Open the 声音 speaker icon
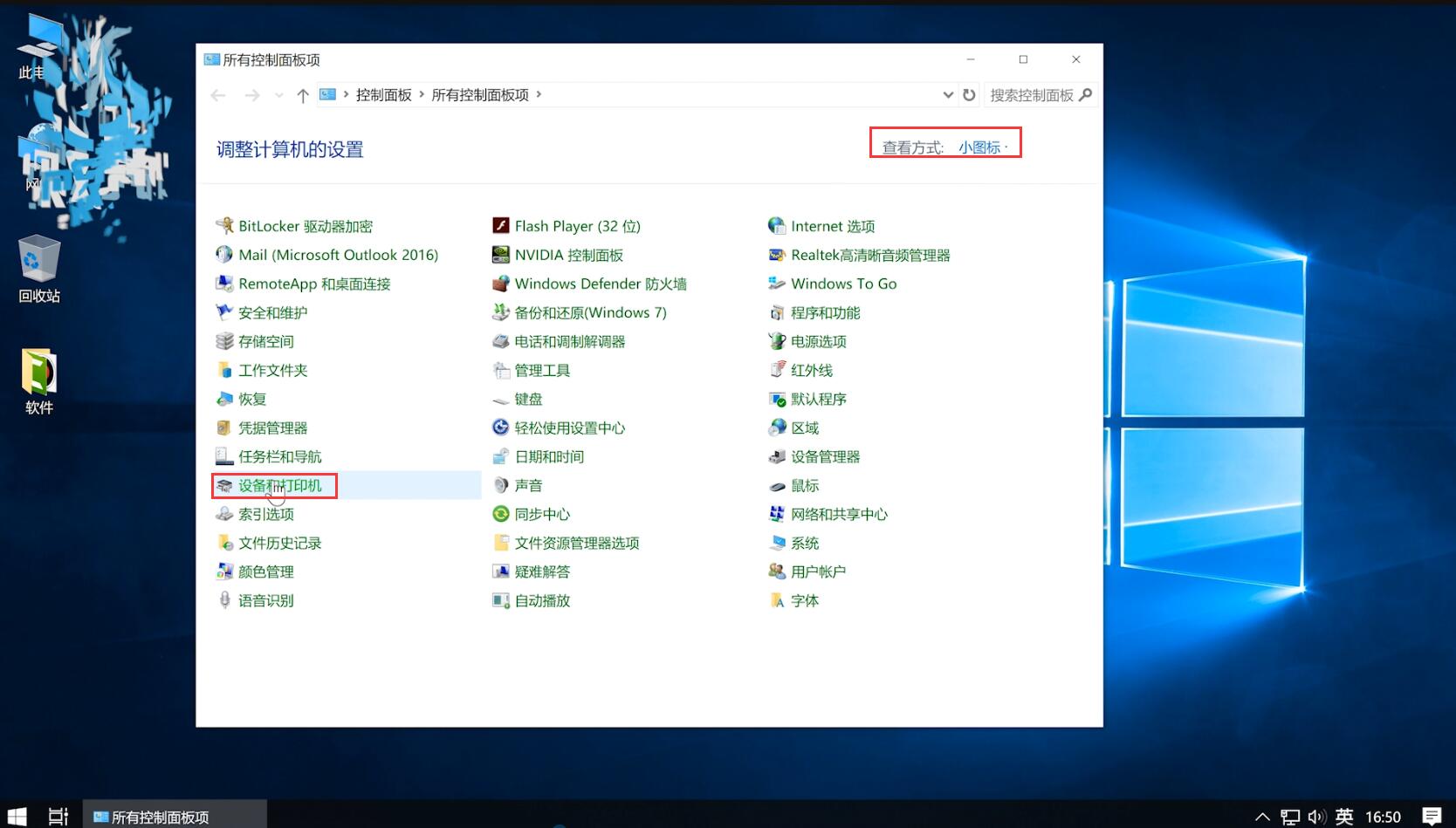The width and height of the screenshot is (1456, 828). coord(501,485)
